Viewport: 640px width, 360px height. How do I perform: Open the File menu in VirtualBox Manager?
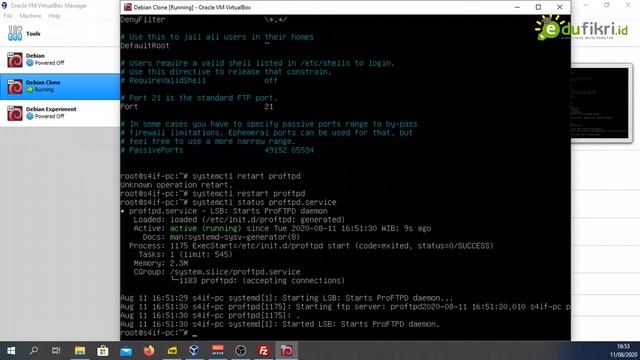click(8, 16)
